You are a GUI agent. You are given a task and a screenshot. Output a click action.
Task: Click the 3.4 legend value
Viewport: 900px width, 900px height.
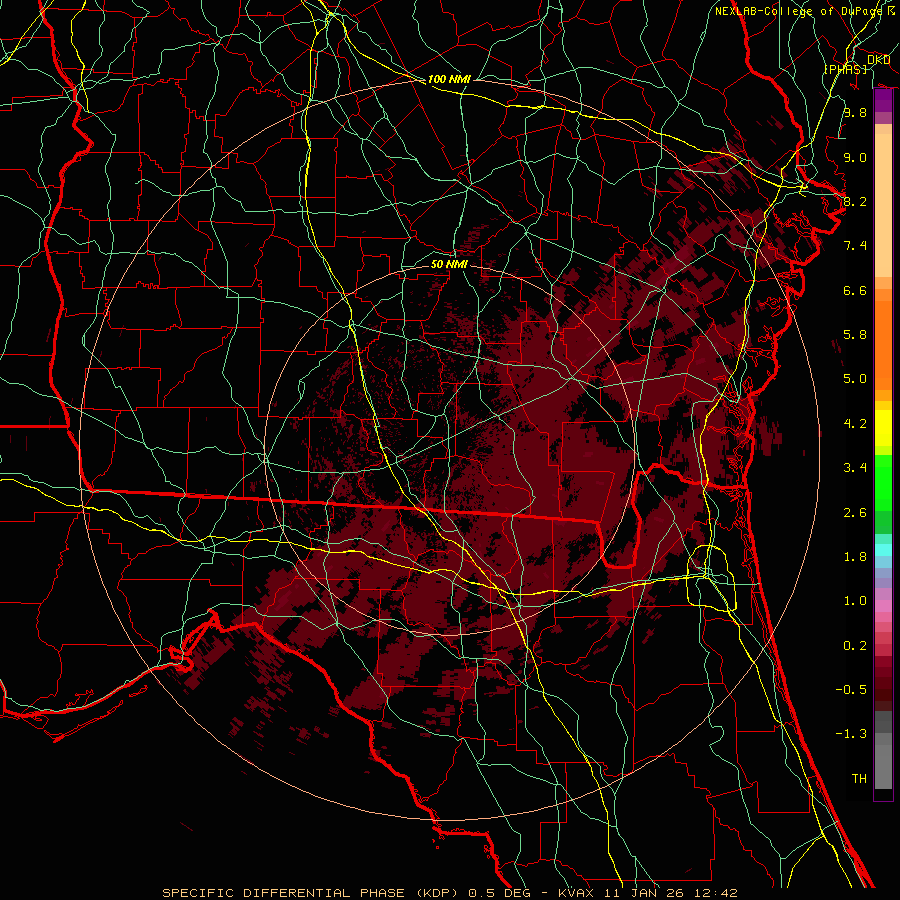pos(855,468)
